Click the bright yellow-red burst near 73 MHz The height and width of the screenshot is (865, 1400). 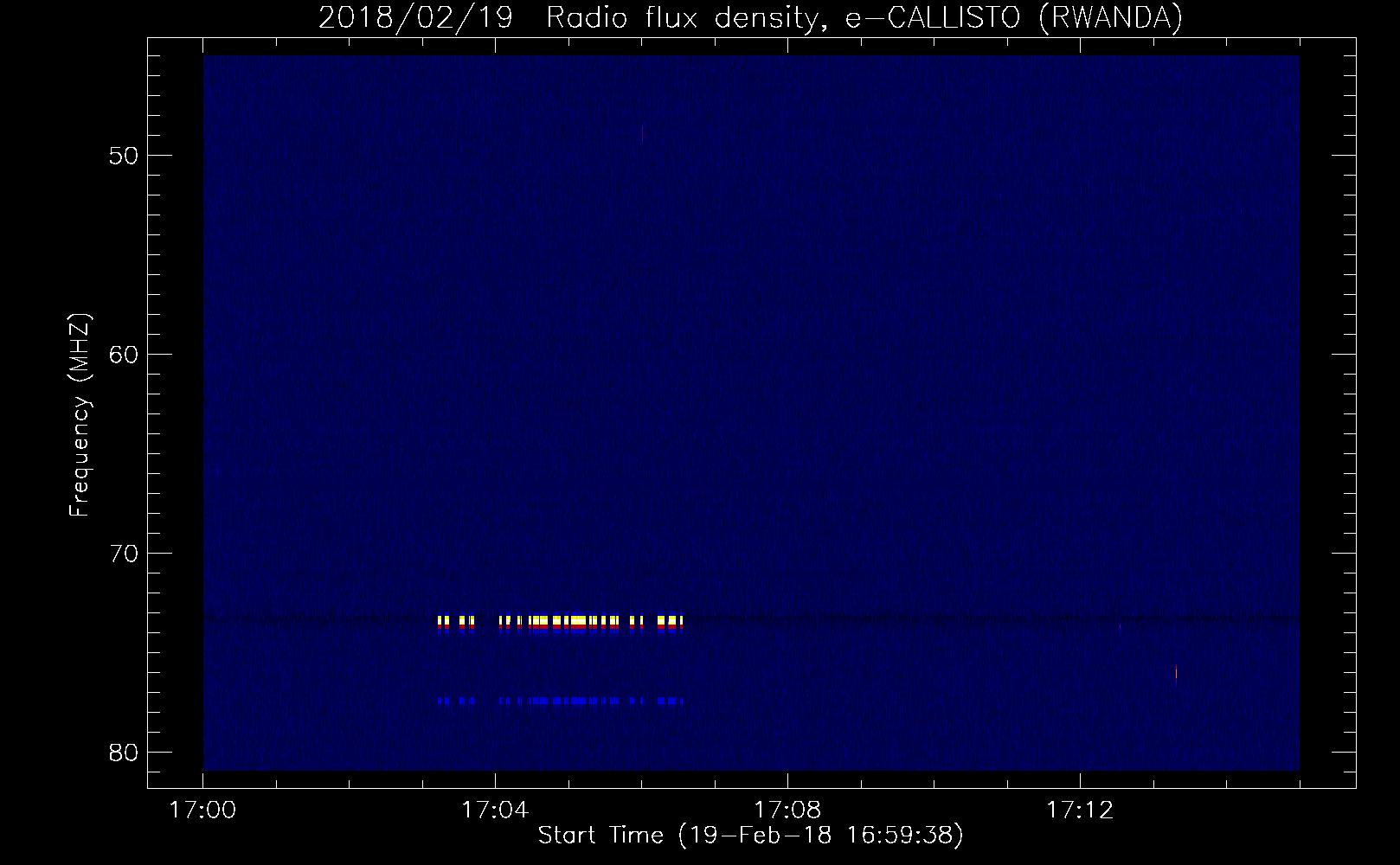point(561,624)
